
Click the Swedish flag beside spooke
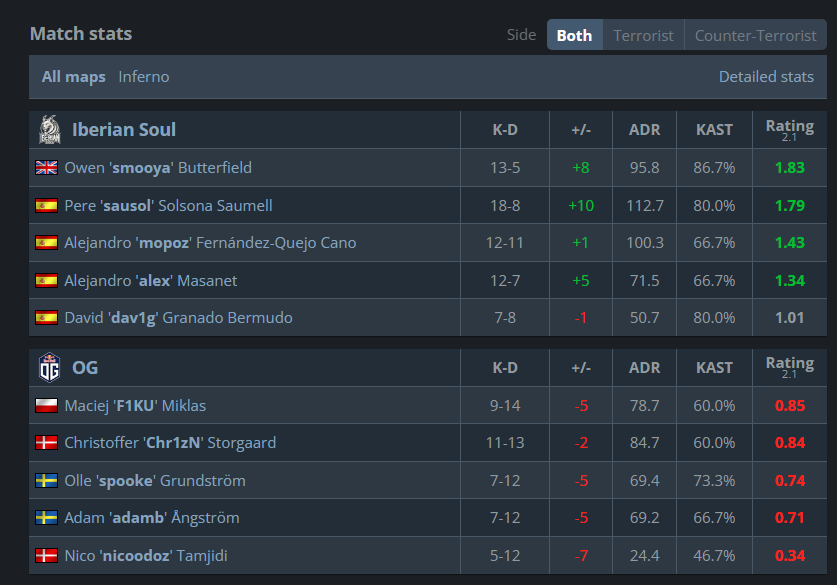pyautogui.click(x=46, y=480)
